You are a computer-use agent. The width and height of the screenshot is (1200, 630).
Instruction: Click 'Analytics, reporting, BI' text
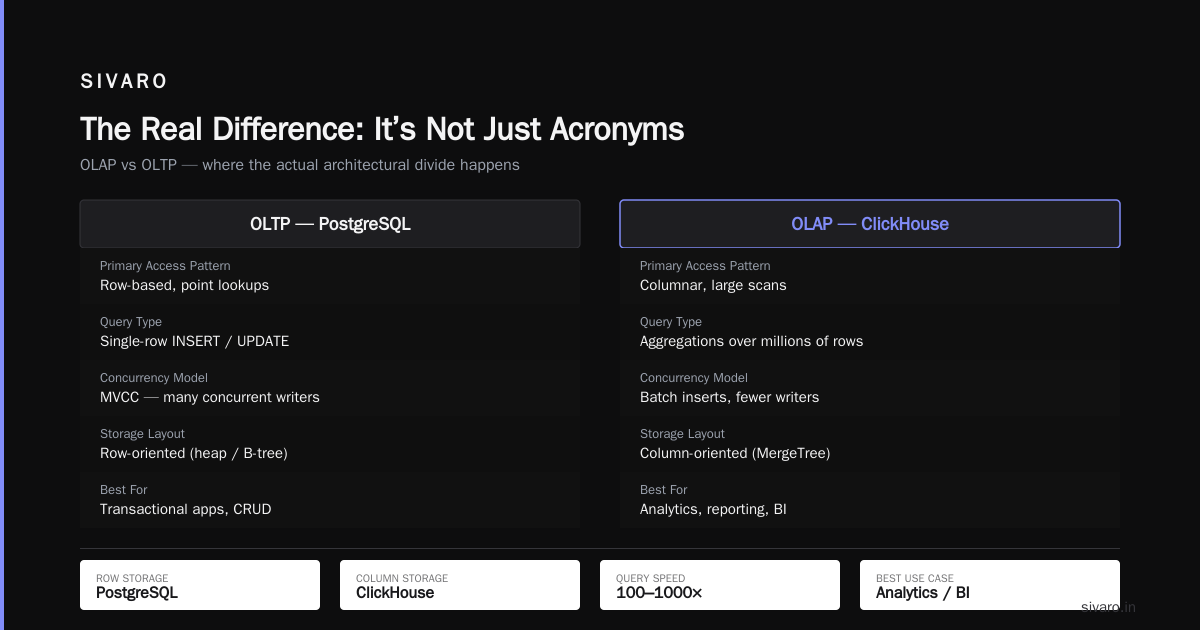point(713,509)
